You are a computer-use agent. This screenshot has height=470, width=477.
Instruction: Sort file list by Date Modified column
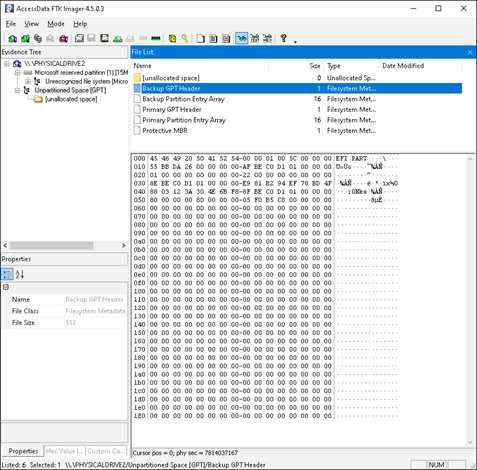coord(420,66)
